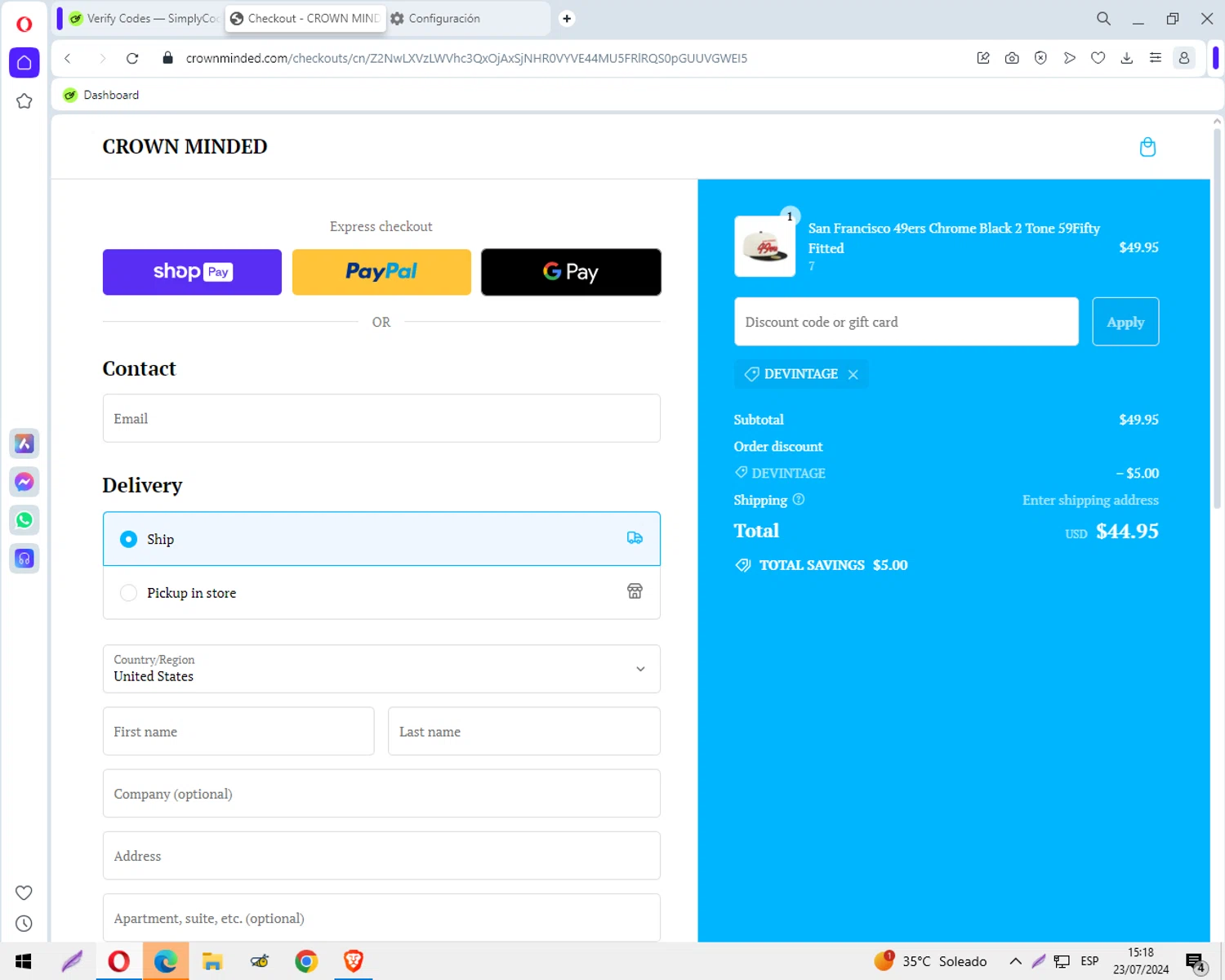Screen dimensions: 1225x980
Task: Pay with Shop Pay
Action: point(192,272)
